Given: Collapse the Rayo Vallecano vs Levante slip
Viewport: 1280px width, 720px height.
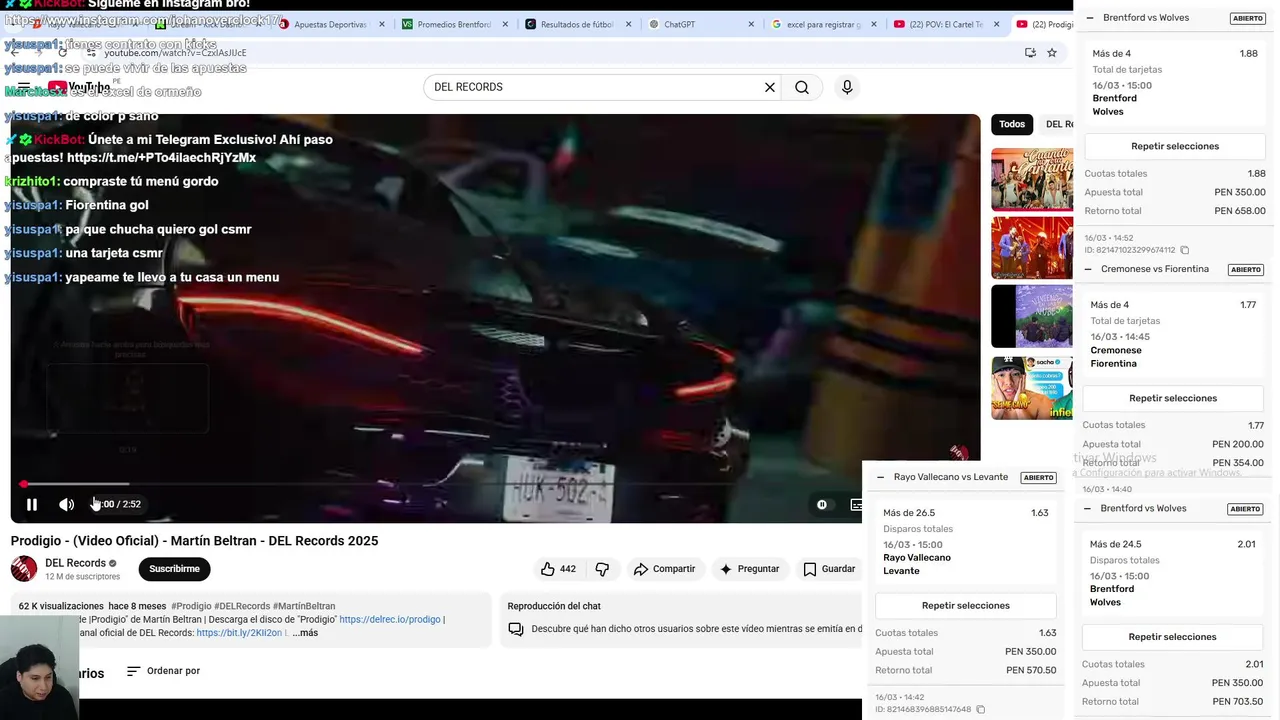Looking at the screenshot, I should click(x=880, y=477).
